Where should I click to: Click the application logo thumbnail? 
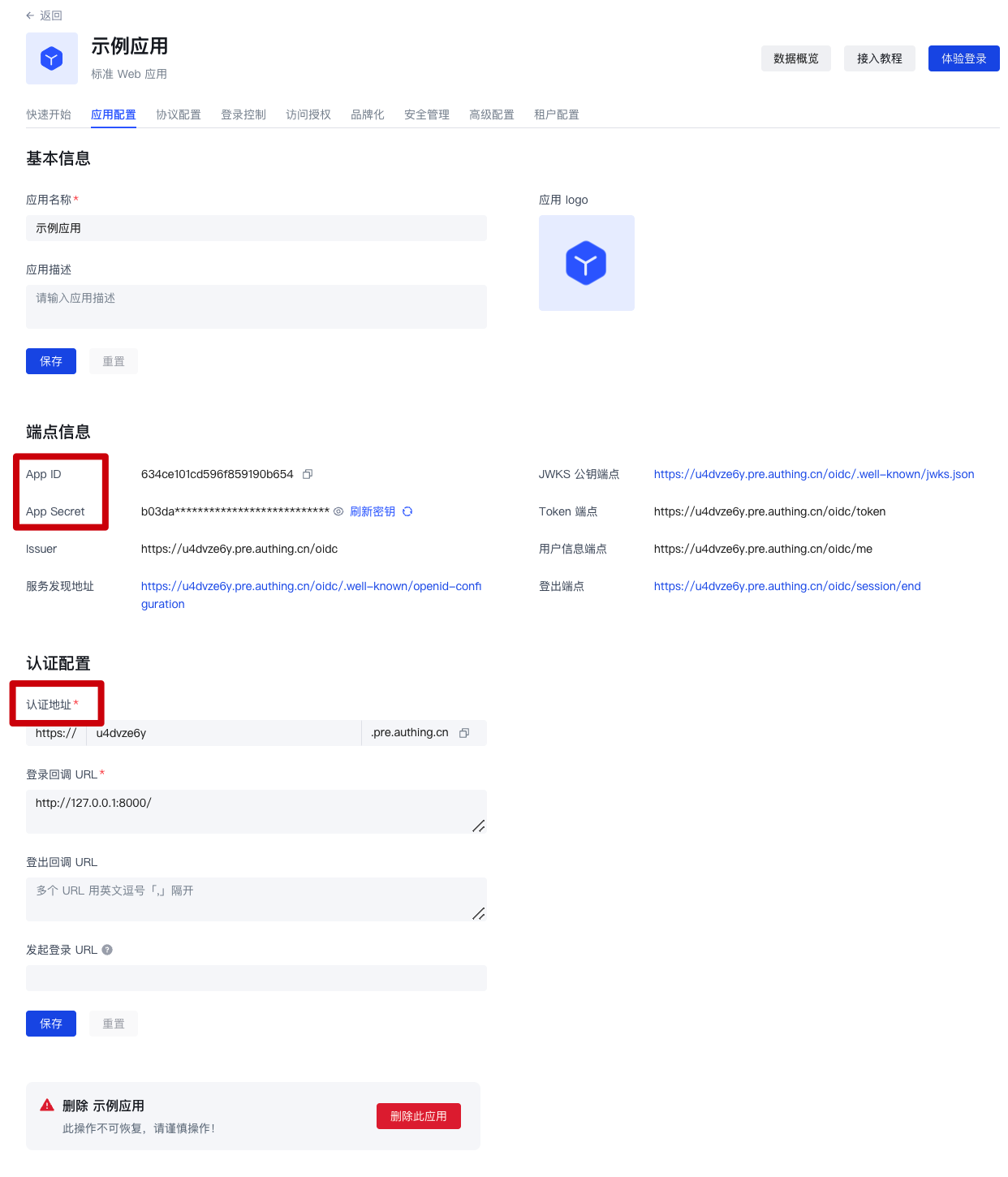586,263
